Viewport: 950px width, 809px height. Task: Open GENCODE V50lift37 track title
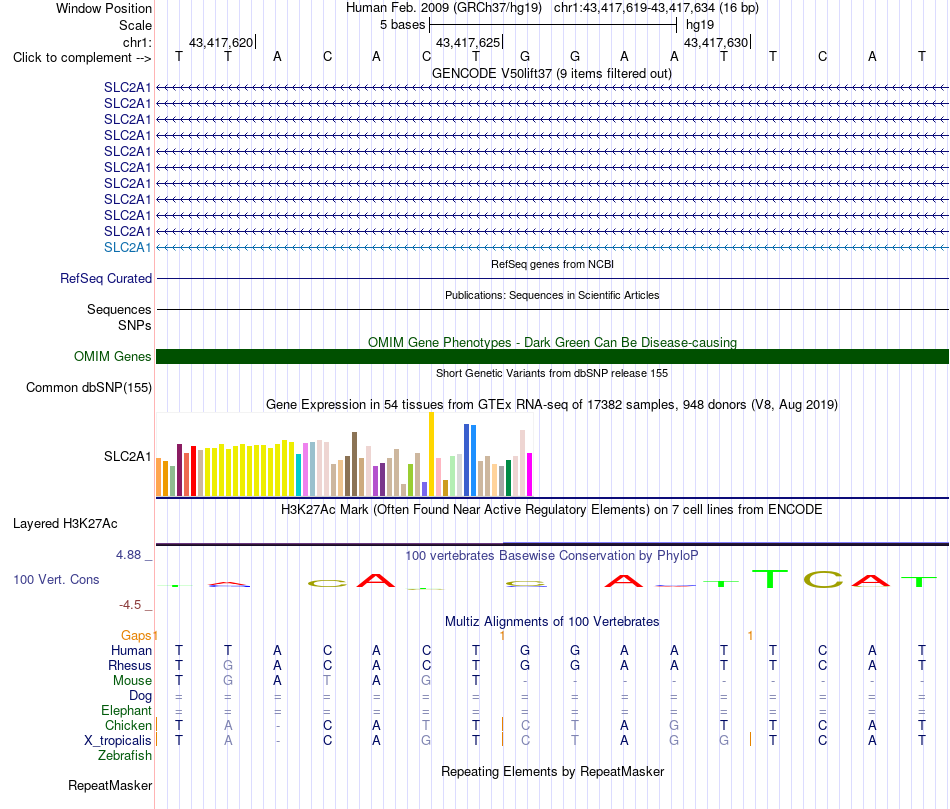(x=551, y=73)
